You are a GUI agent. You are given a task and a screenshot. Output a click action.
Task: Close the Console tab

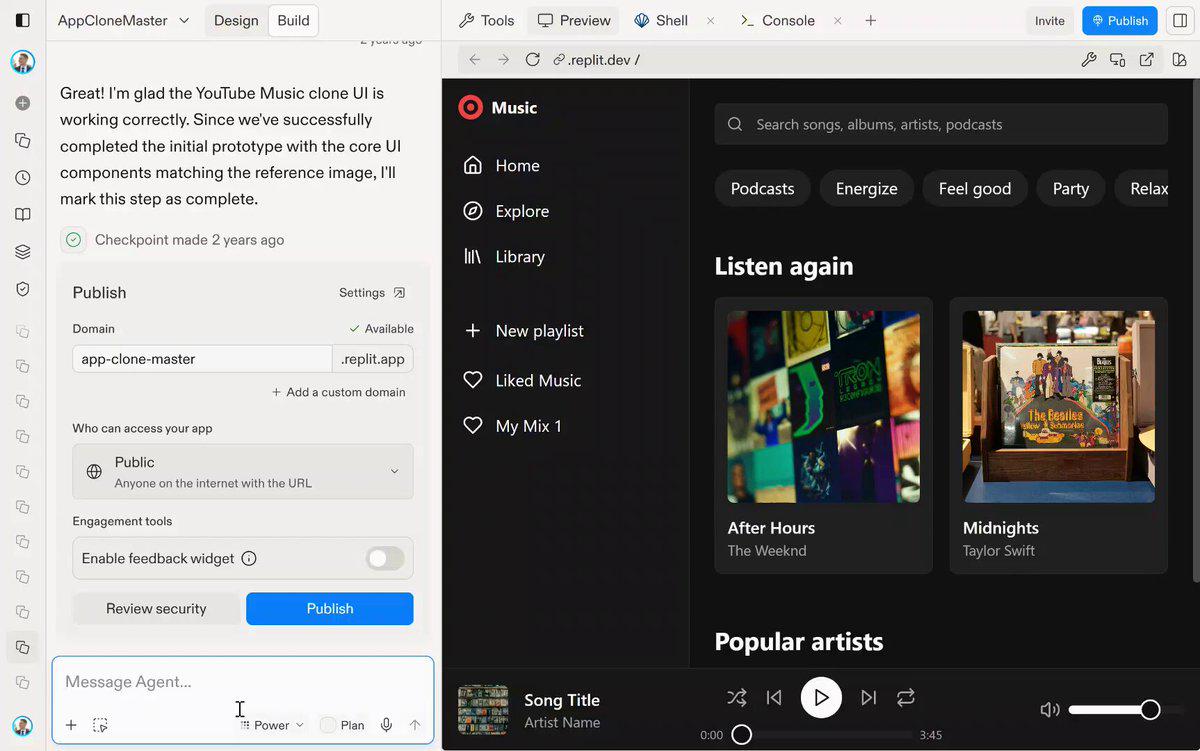(837, 20)
